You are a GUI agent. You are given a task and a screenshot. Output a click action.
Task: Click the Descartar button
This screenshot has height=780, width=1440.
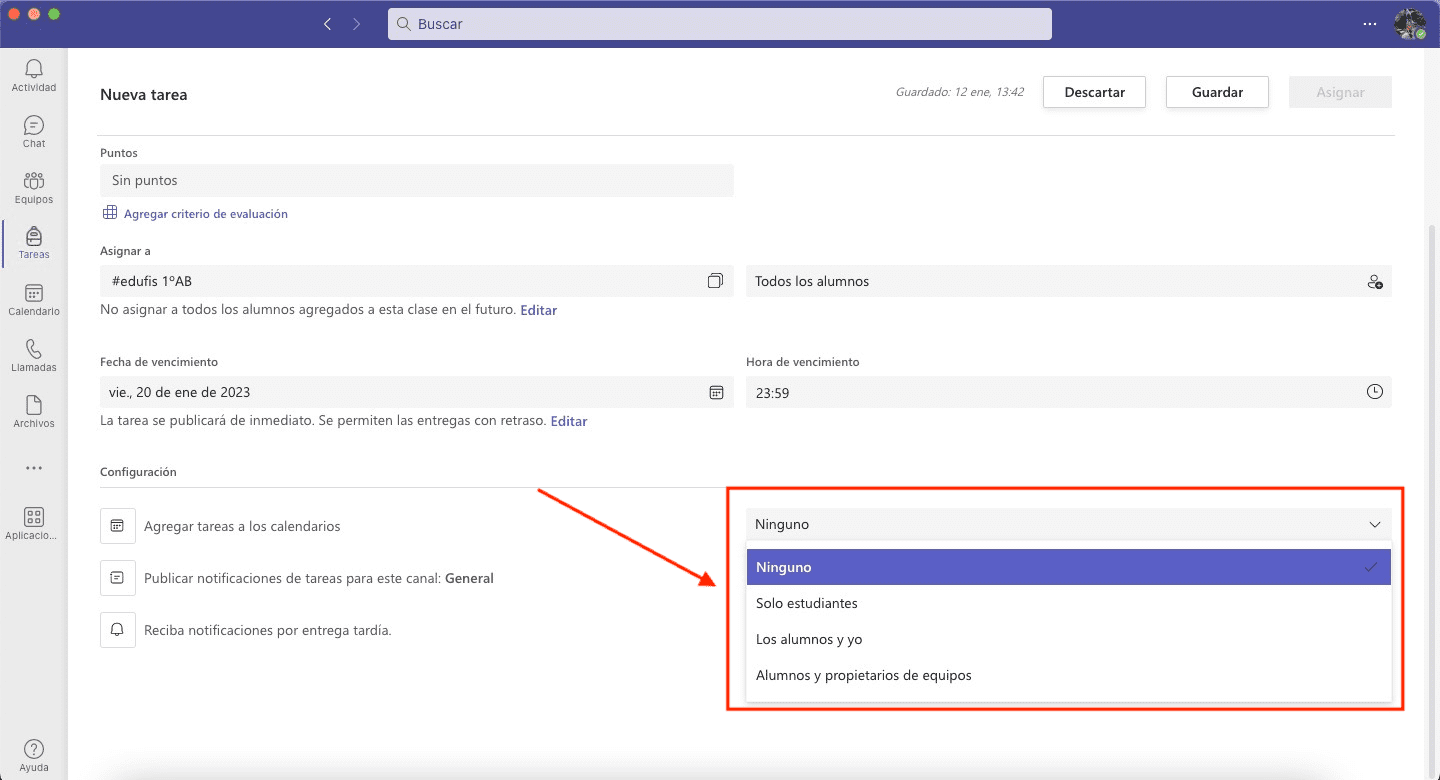1094,92
